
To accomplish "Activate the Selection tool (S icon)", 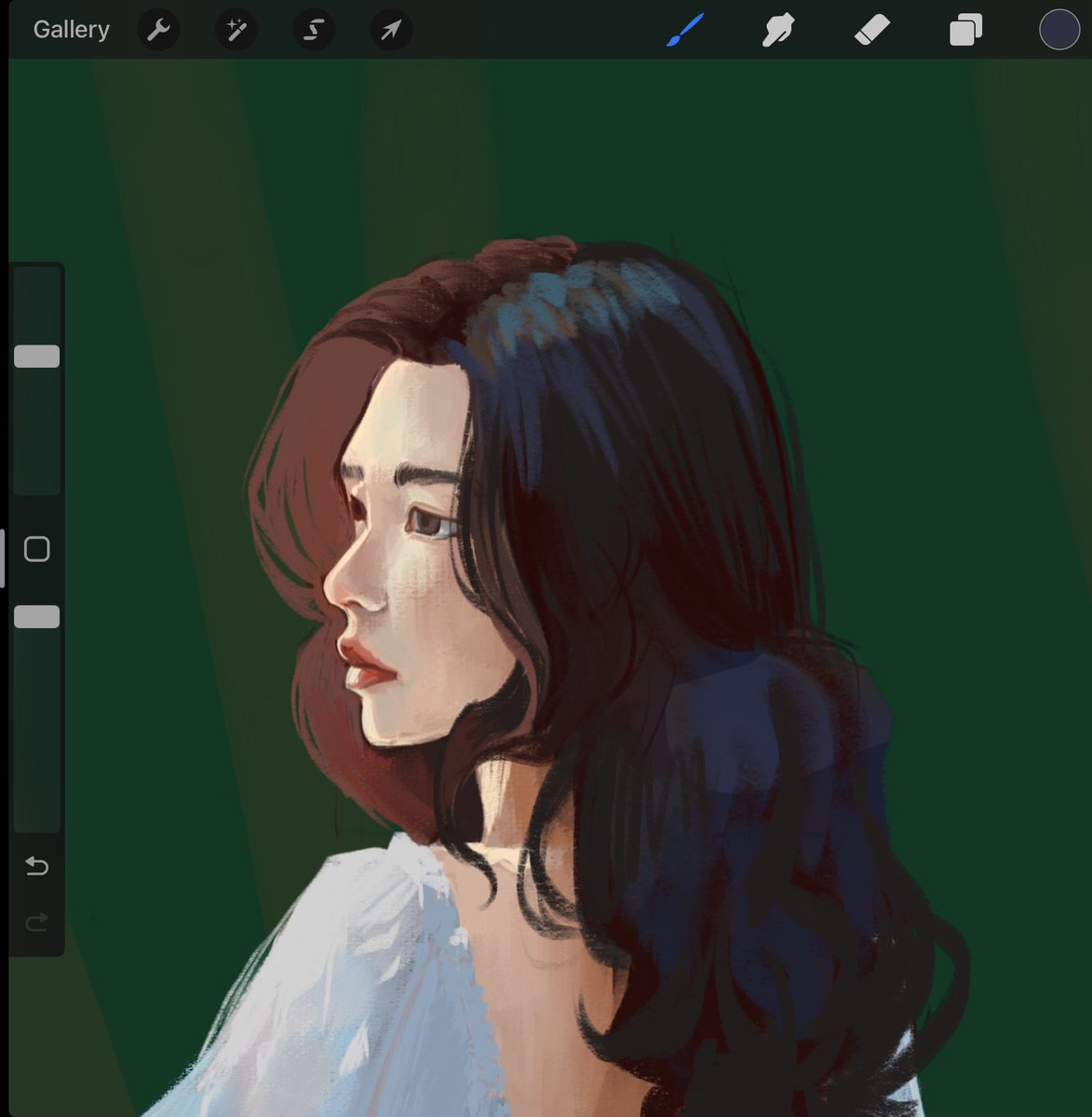I will 313,29.
